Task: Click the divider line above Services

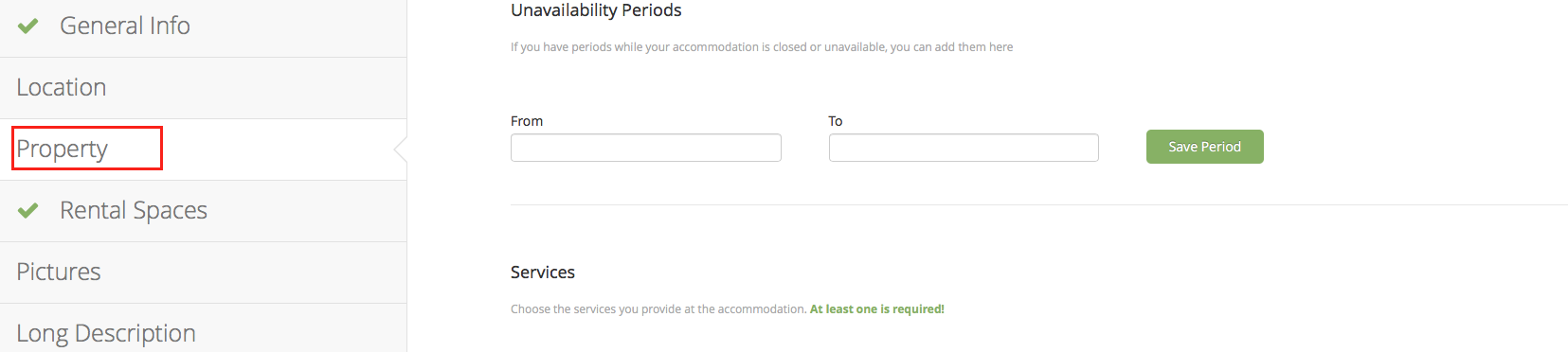Action: [1038, 204]
